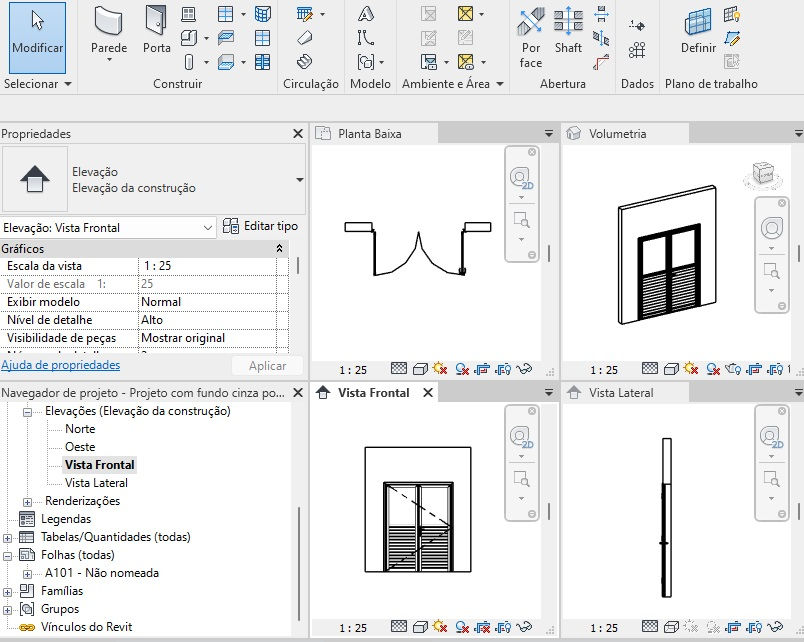Image resolution: width=804 pixels, height=642 pixels.
Task: Open the Elevação: Vista Frontal combo box
Action: [108, 228]
